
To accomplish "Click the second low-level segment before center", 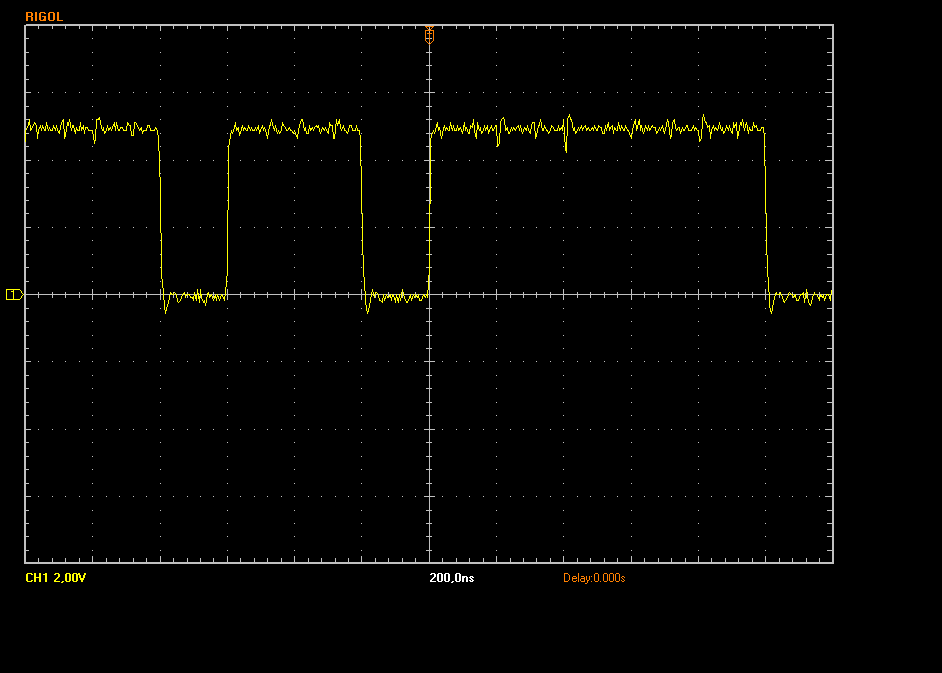I will (x=397, y=296).
